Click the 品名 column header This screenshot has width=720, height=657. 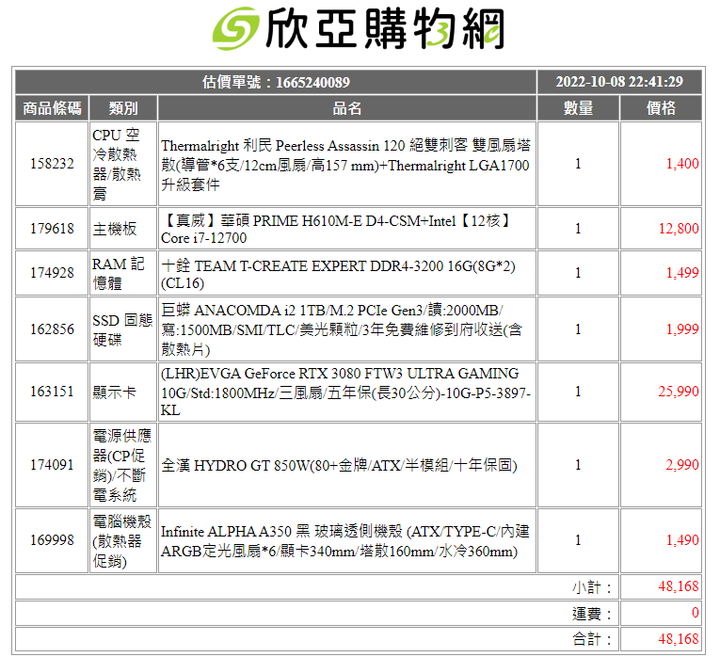(x=347, y=108)
